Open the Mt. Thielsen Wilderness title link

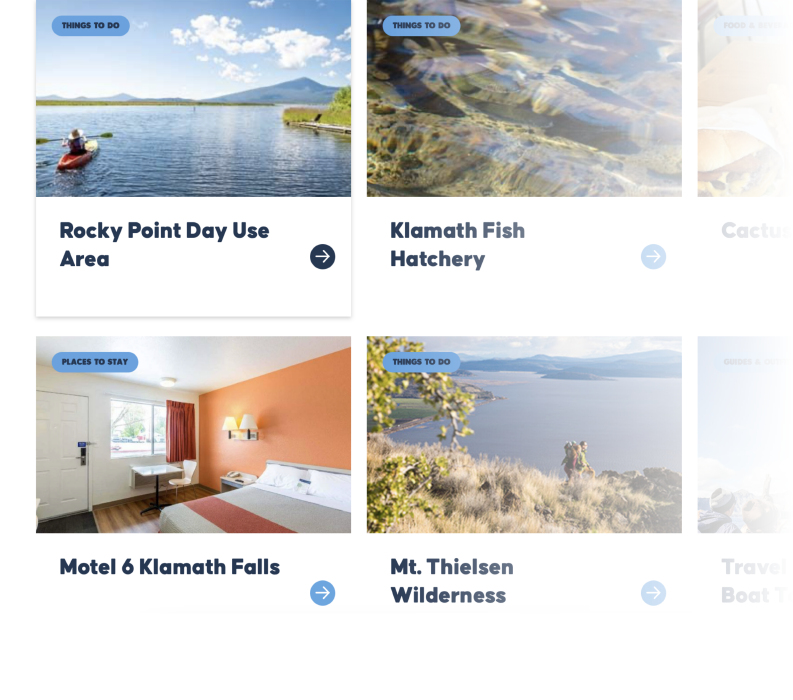click(x=452, y=581)
